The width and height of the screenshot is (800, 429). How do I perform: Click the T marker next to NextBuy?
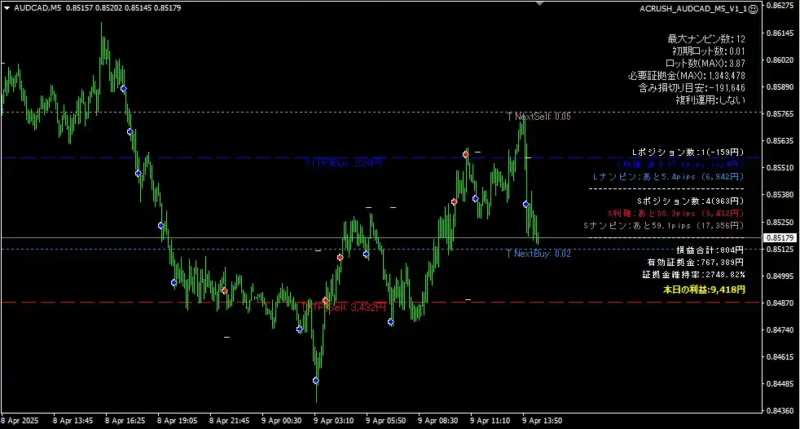[x=509, y=254]
